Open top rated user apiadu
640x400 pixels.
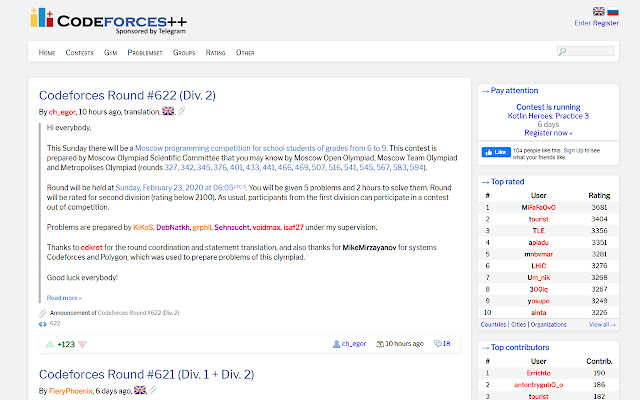click(x=538, y=242)
